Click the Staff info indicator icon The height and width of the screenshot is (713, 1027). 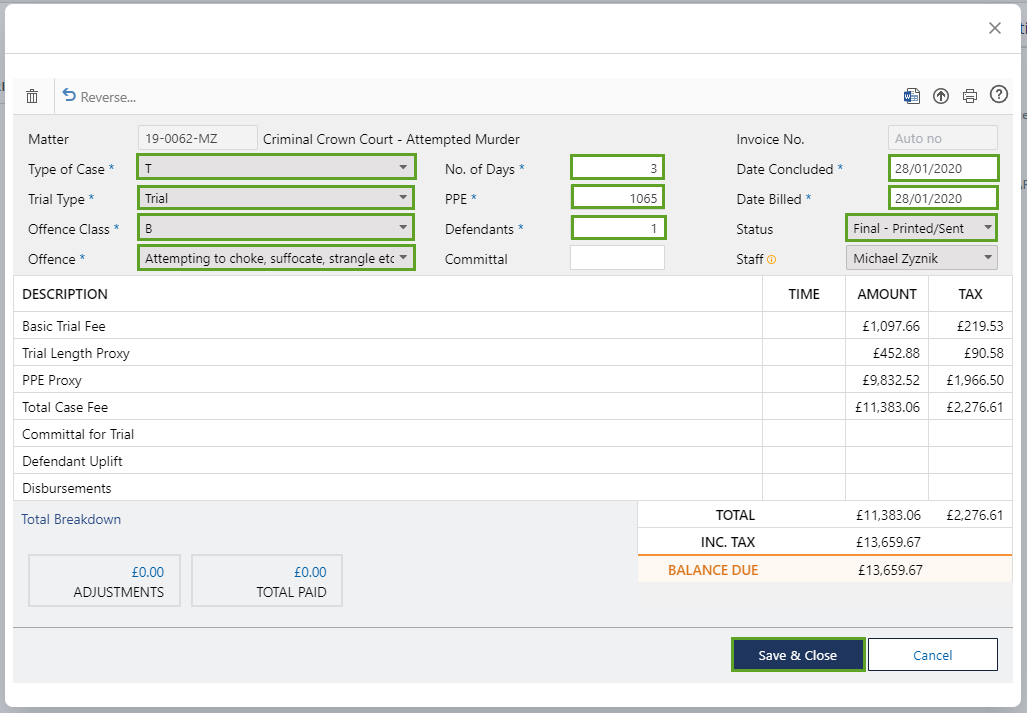[x=771, y=260]
